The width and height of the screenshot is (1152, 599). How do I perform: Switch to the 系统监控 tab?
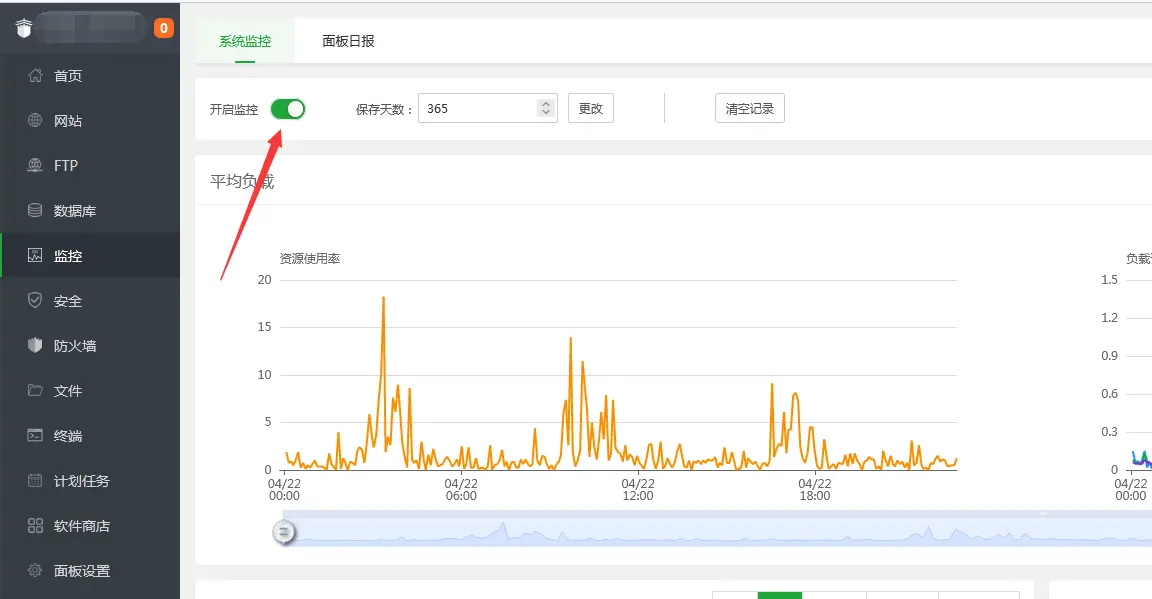245,41
